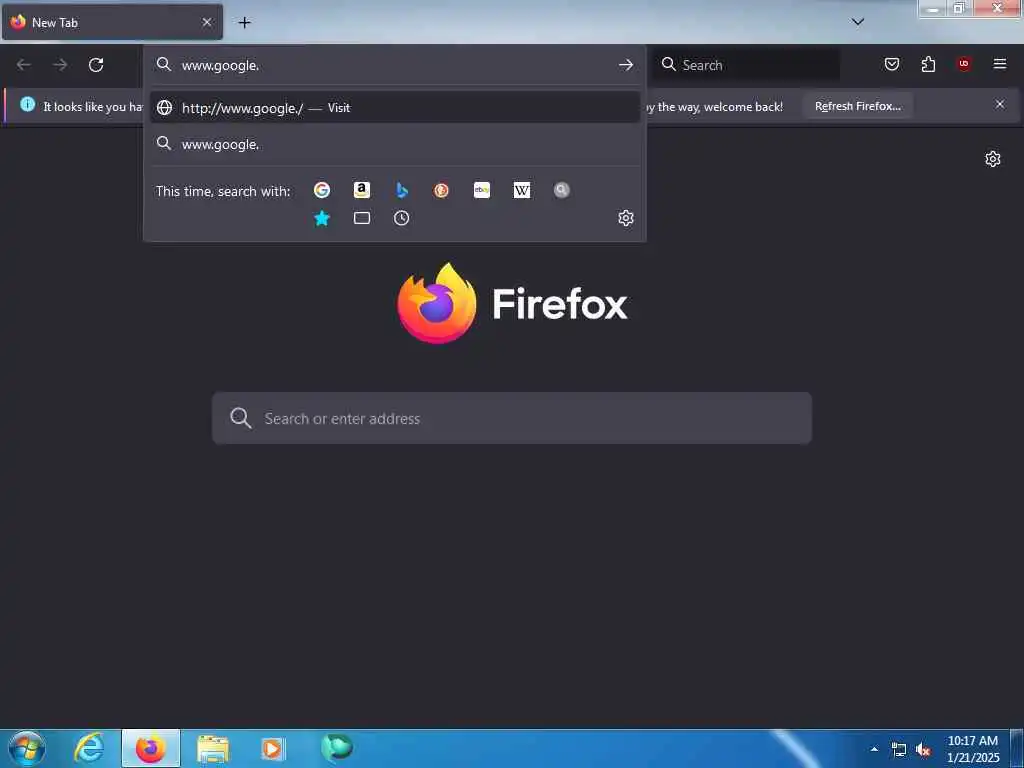1024x768 pixels.
Task: Close the New Tab tab
Action: click(206, 22)
